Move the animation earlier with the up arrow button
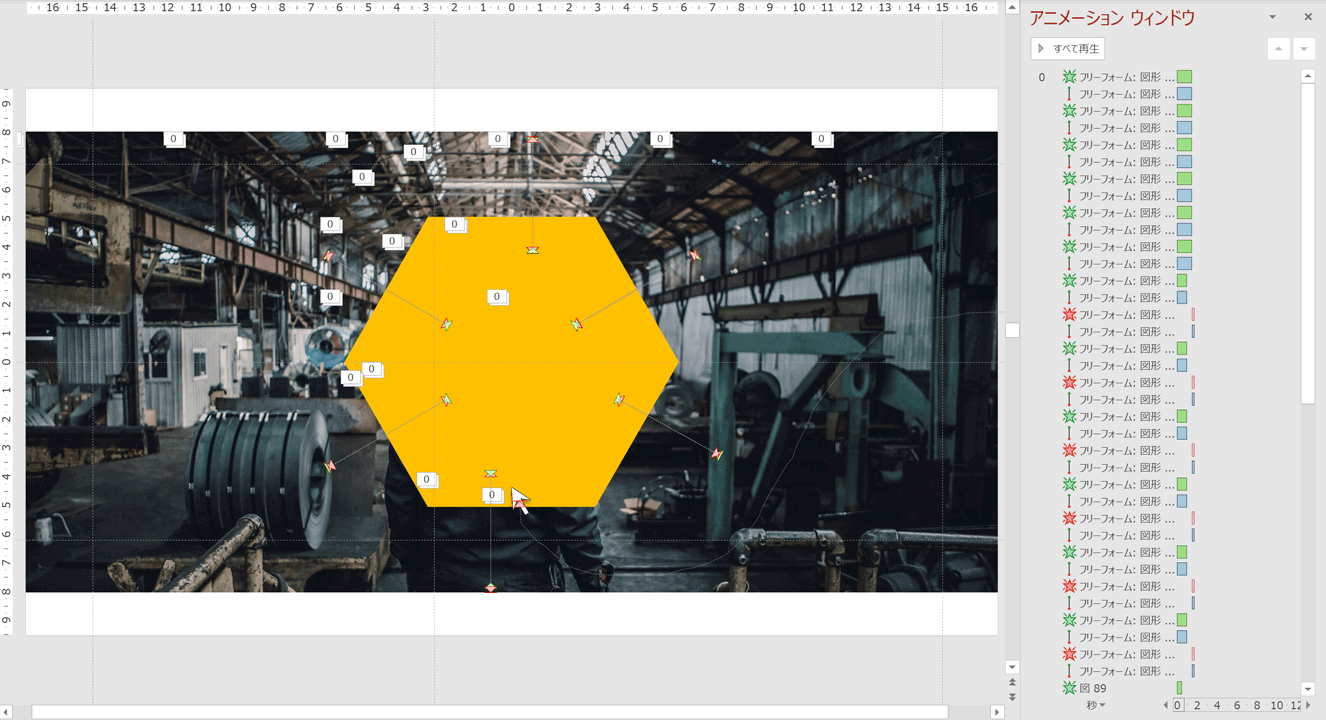The height and width of the screenshot is (720, 1326). [1278, 49]
